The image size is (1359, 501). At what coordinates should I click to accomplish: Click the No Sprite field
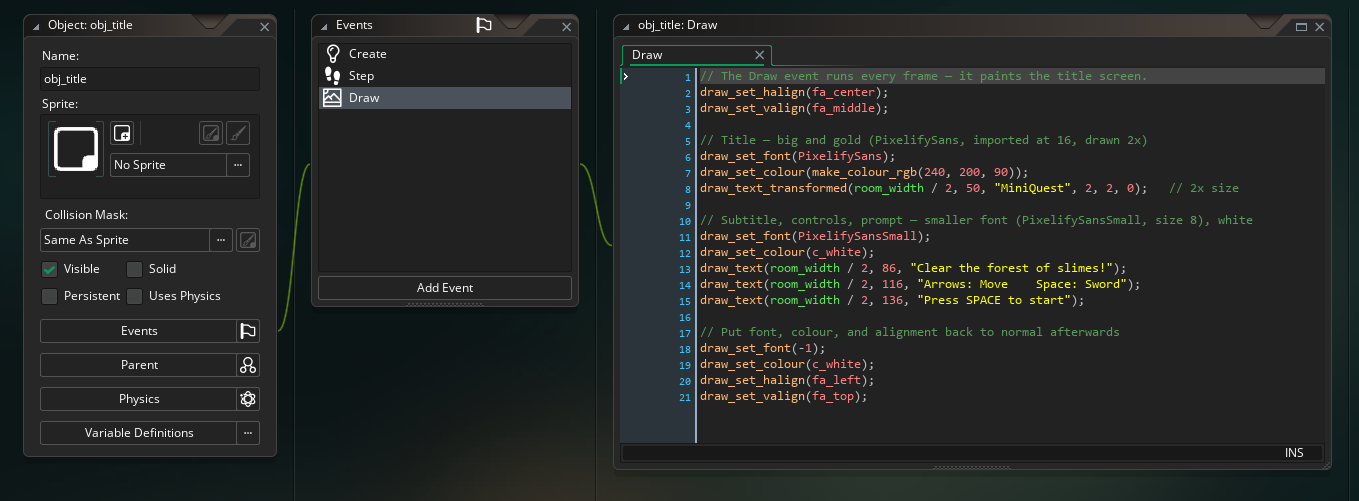coord(168,165)
